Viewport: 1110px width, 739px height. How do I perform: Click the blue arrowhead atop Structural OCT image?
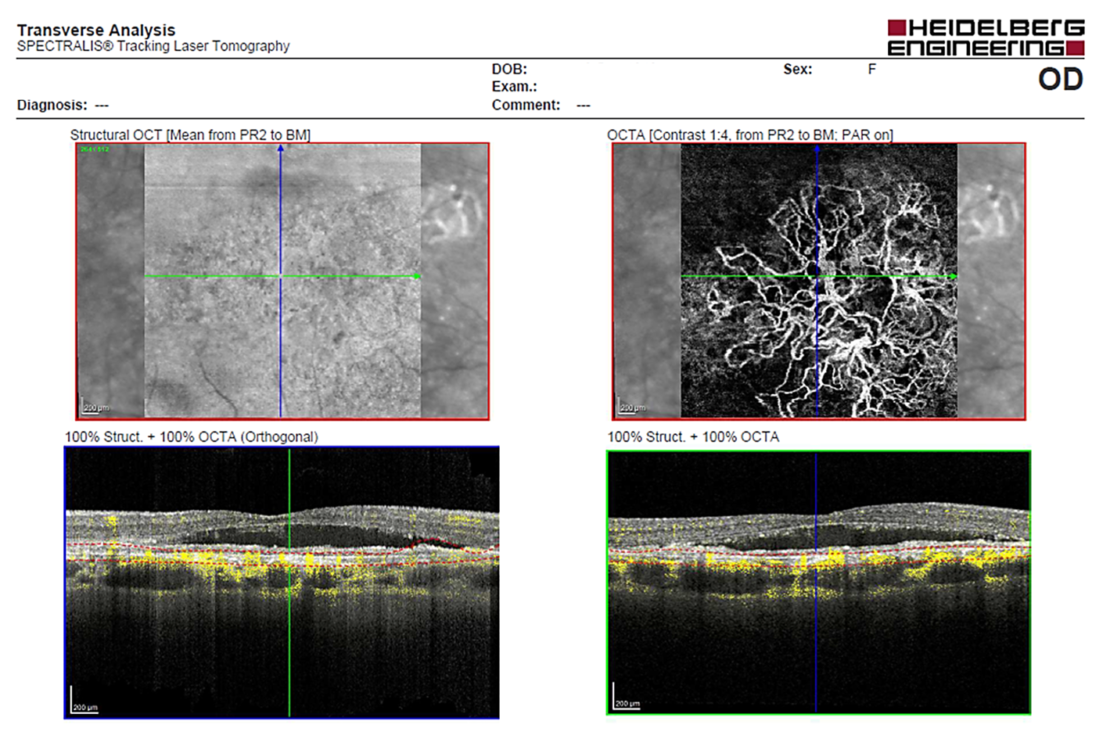coord(281,149)
